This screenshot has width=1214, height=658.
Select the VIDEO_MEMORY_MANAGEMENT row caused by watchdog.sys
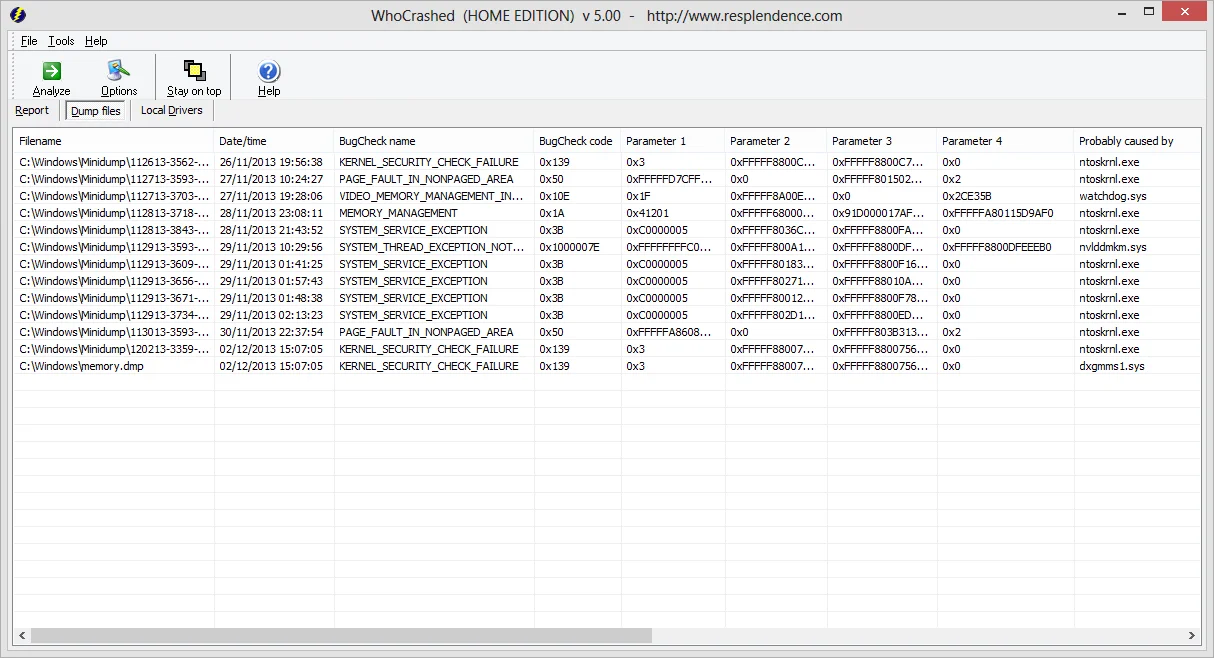(x=607, y=196)
